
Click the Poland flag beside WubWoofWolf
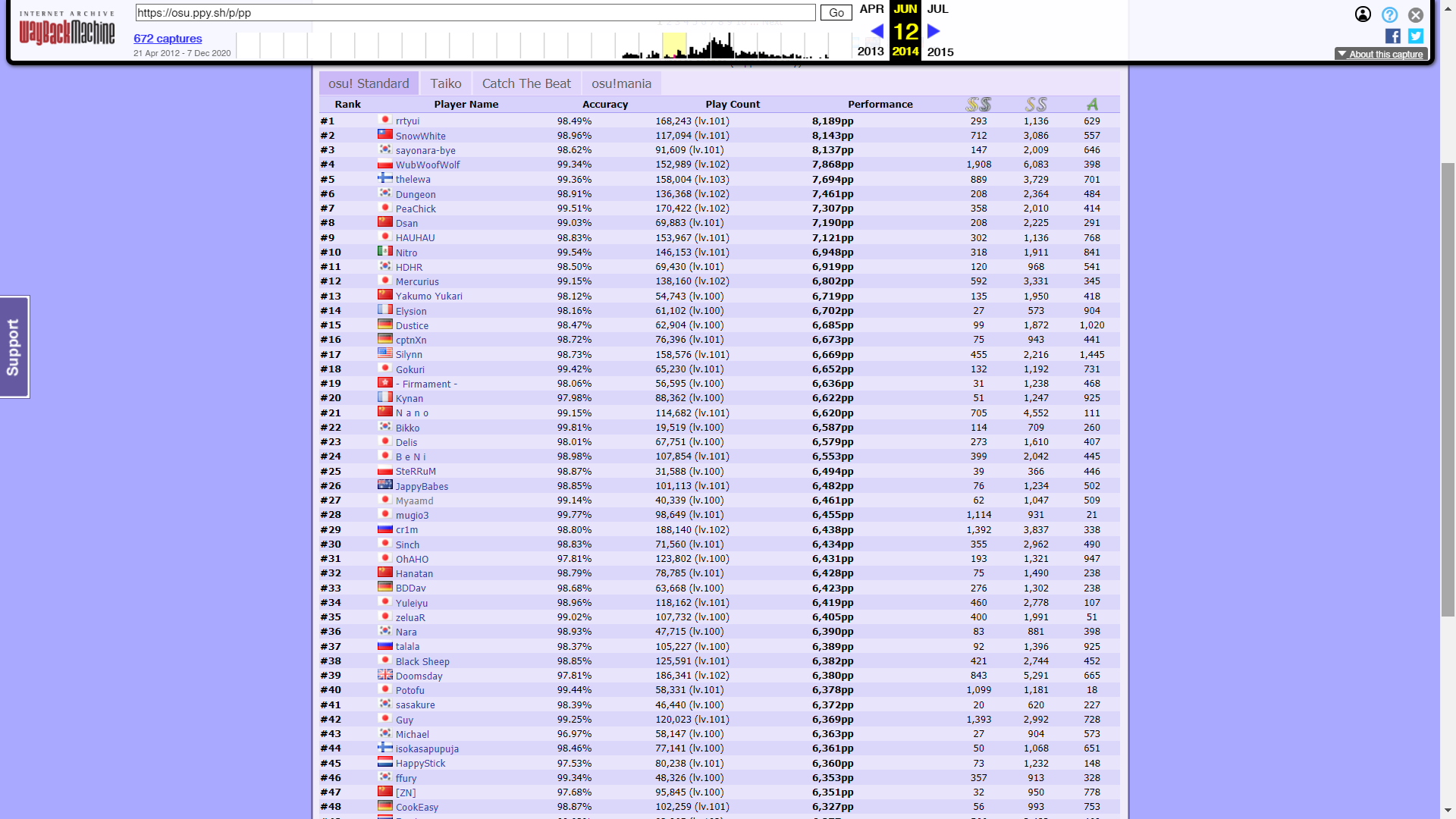[385, 164]
